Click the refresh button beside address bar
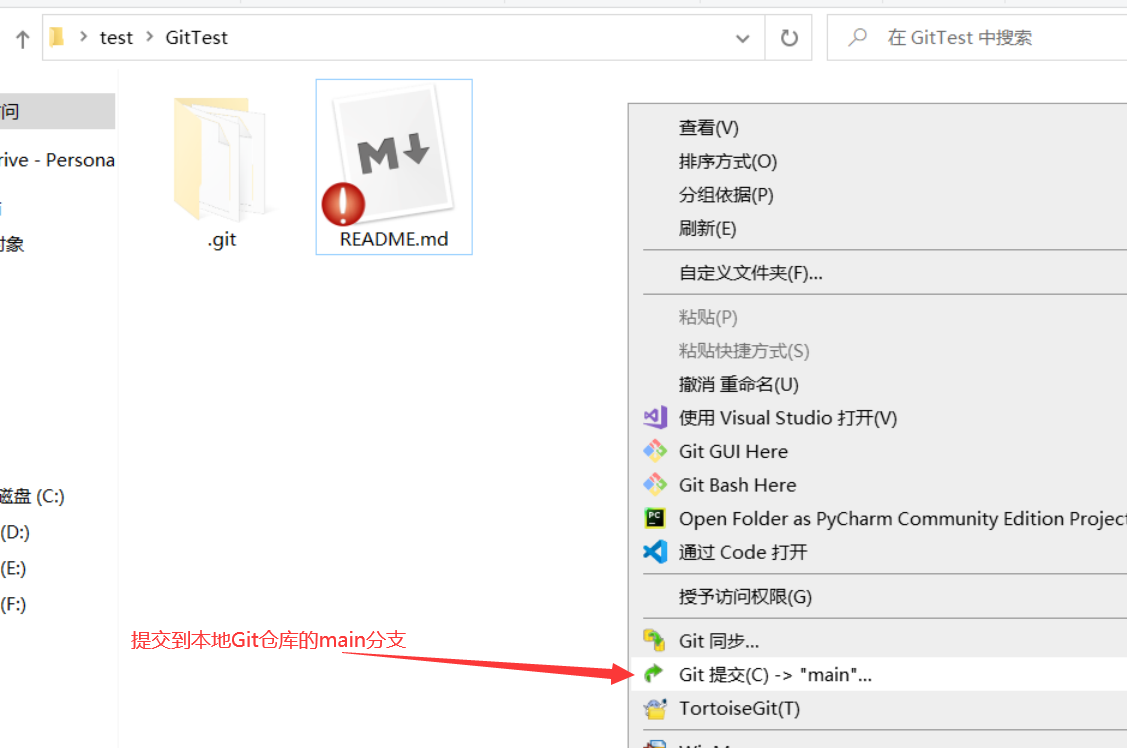Viewport: 1127px width, 748px height. pyautogui.click(x=789, y=38)
